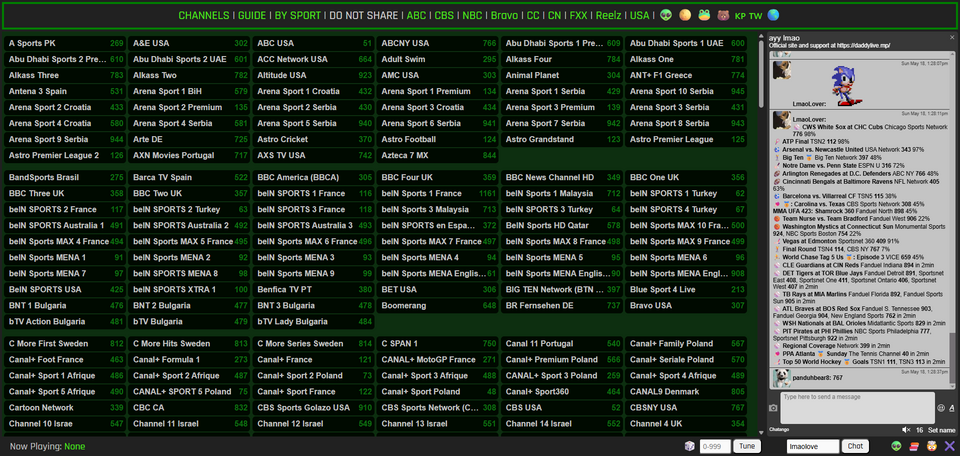
Task: Open Channel 4 UK channel 354
Action: pos(687,424)
